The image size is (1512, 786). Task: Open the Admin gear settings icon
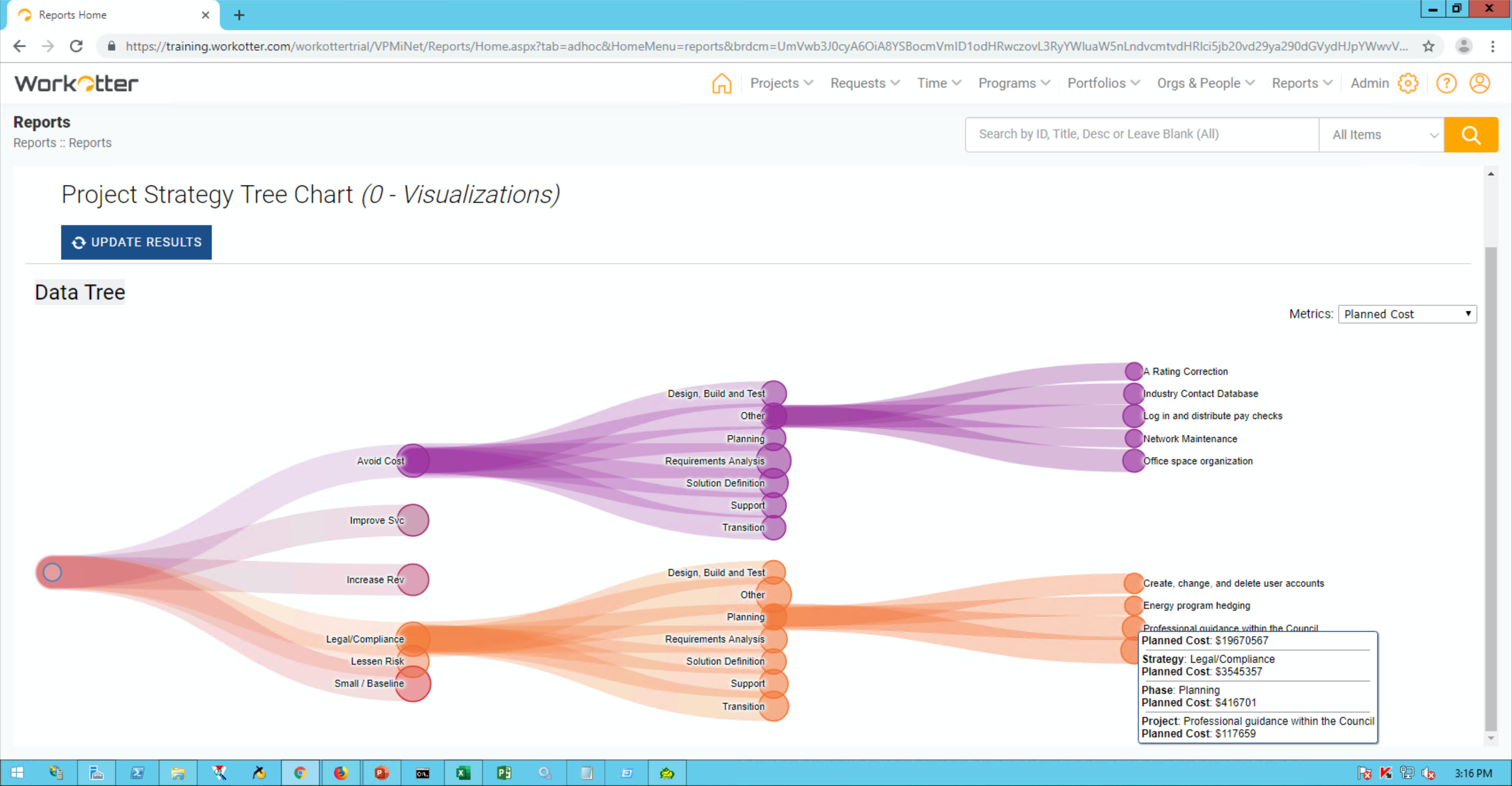[1408, 83]
